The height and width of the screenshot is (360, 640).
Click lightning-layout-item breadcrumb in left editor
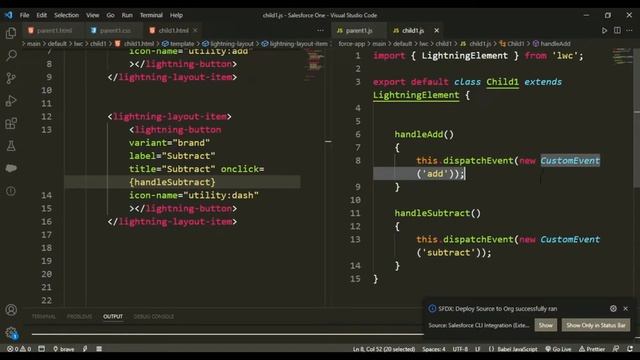coord(295,44)
